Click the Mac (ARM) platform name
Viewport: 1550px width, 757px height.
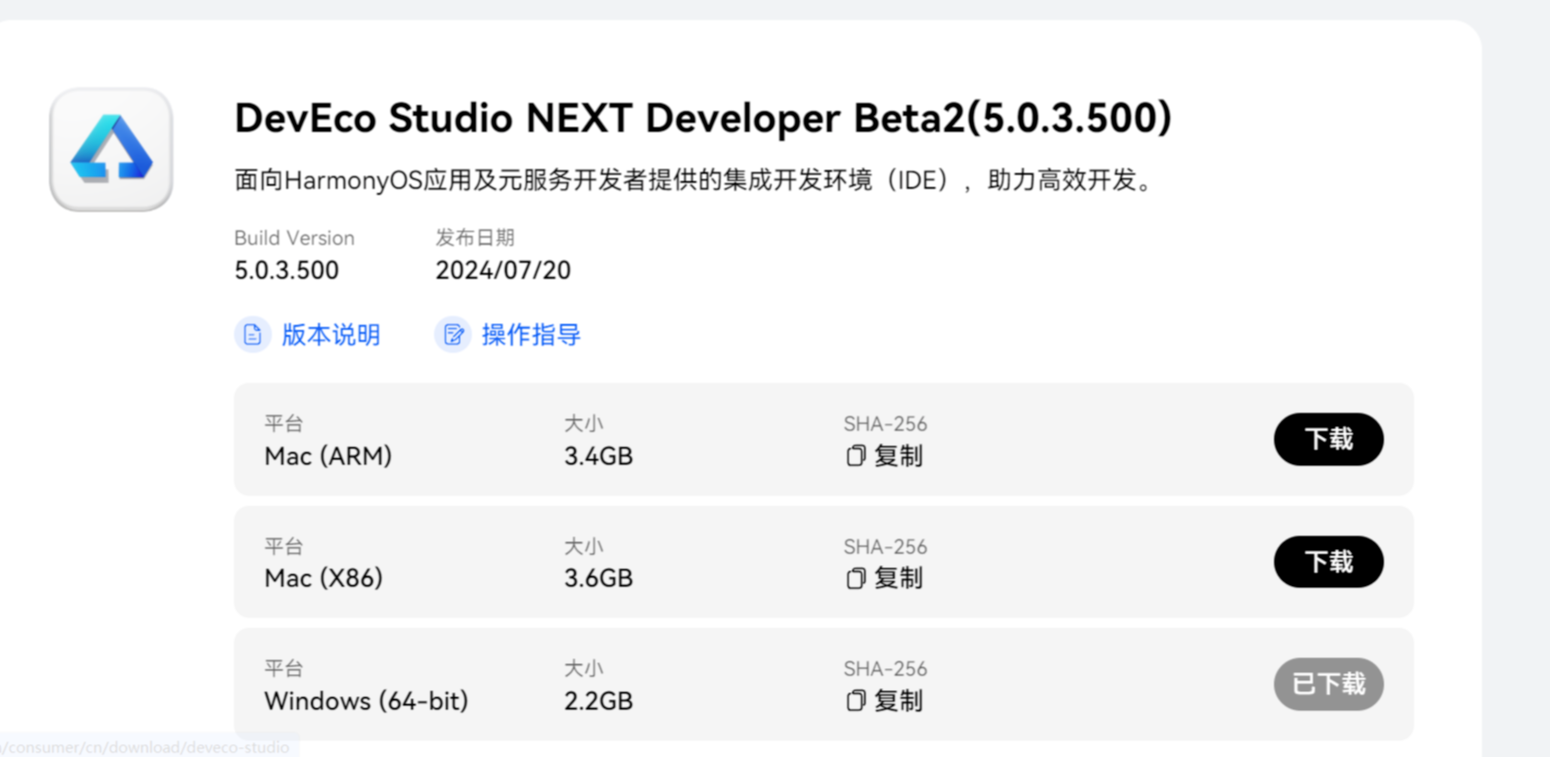(x=328, y=456)
